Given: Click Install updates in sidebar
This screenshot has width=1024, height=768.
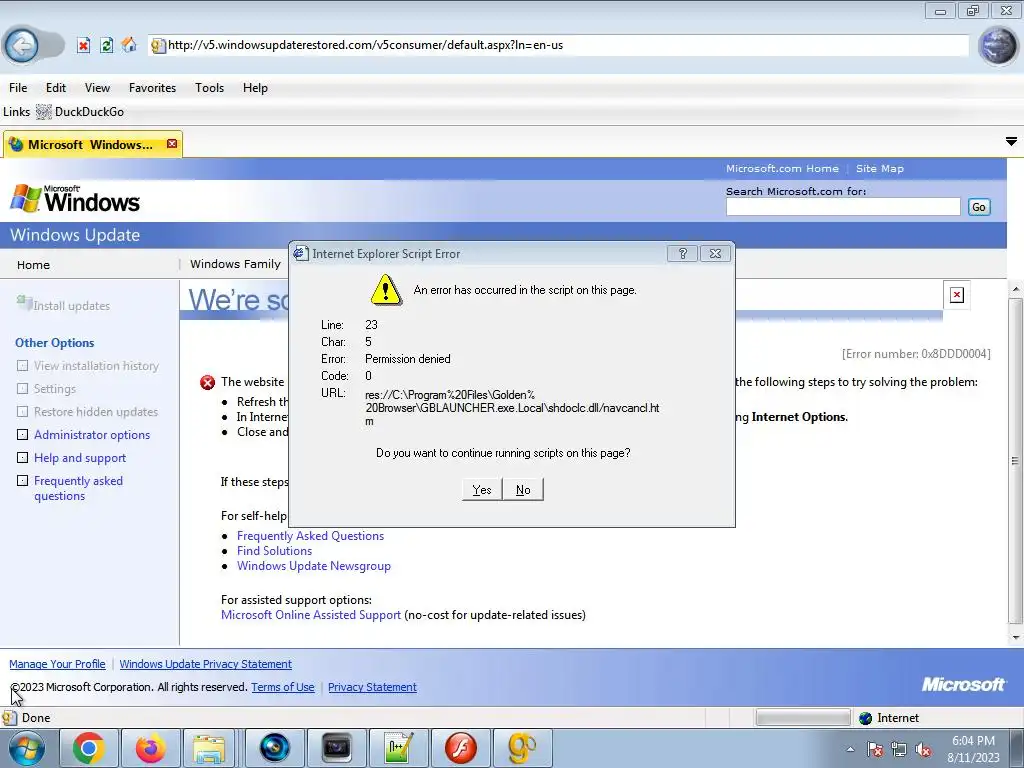Looking at the screenshot, I should point(71,306).
